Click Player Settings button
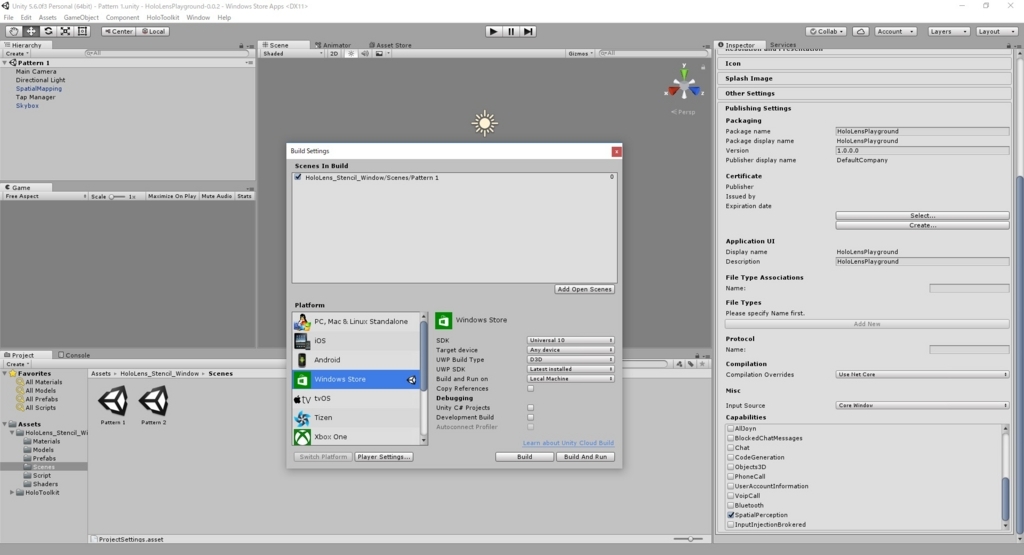The height and width of the screenshot is (555, 1024). click(x=384, y=457)
